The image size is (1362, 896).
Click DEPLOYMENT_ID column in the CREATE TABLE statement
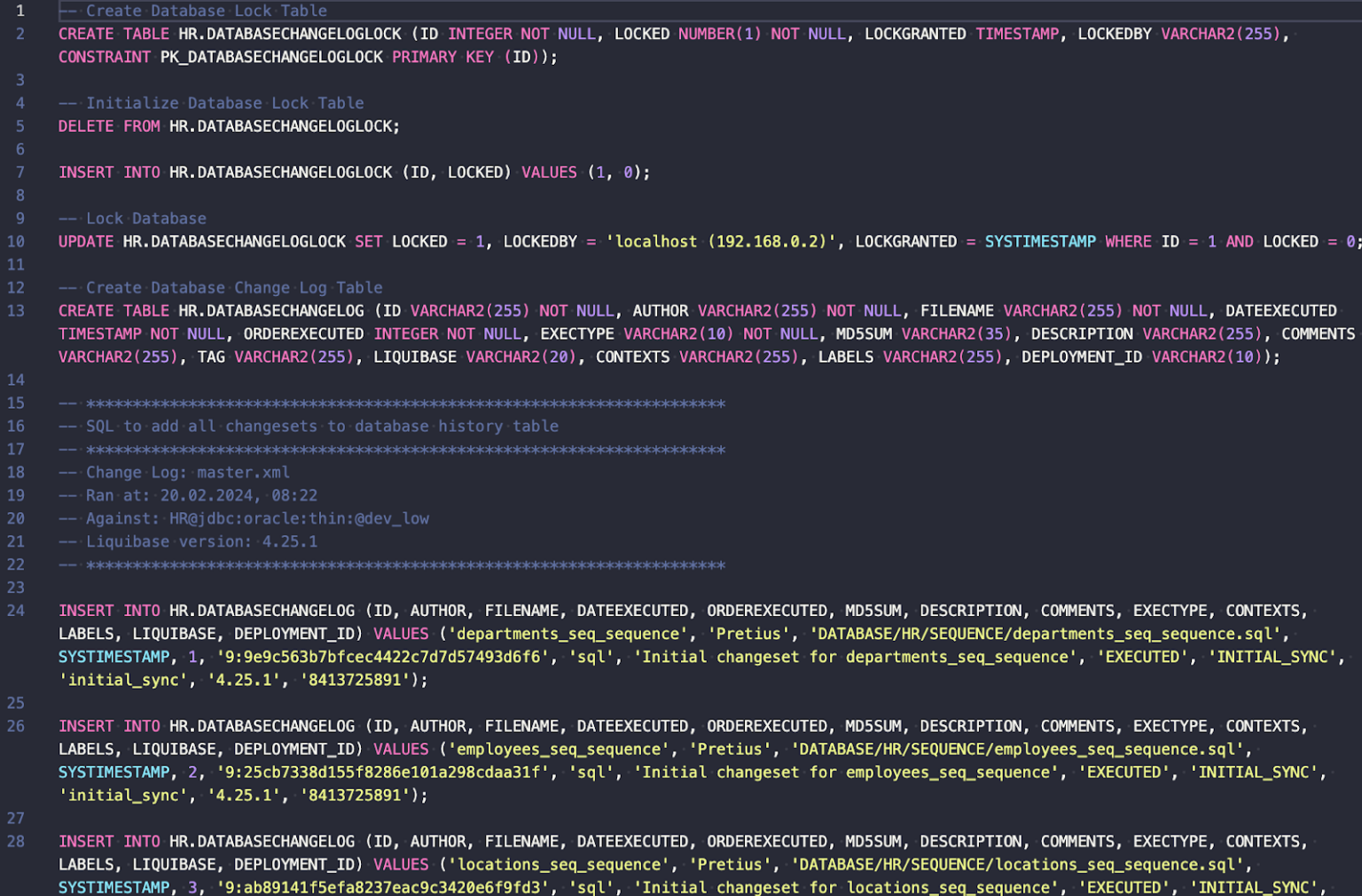(1082, 357)
